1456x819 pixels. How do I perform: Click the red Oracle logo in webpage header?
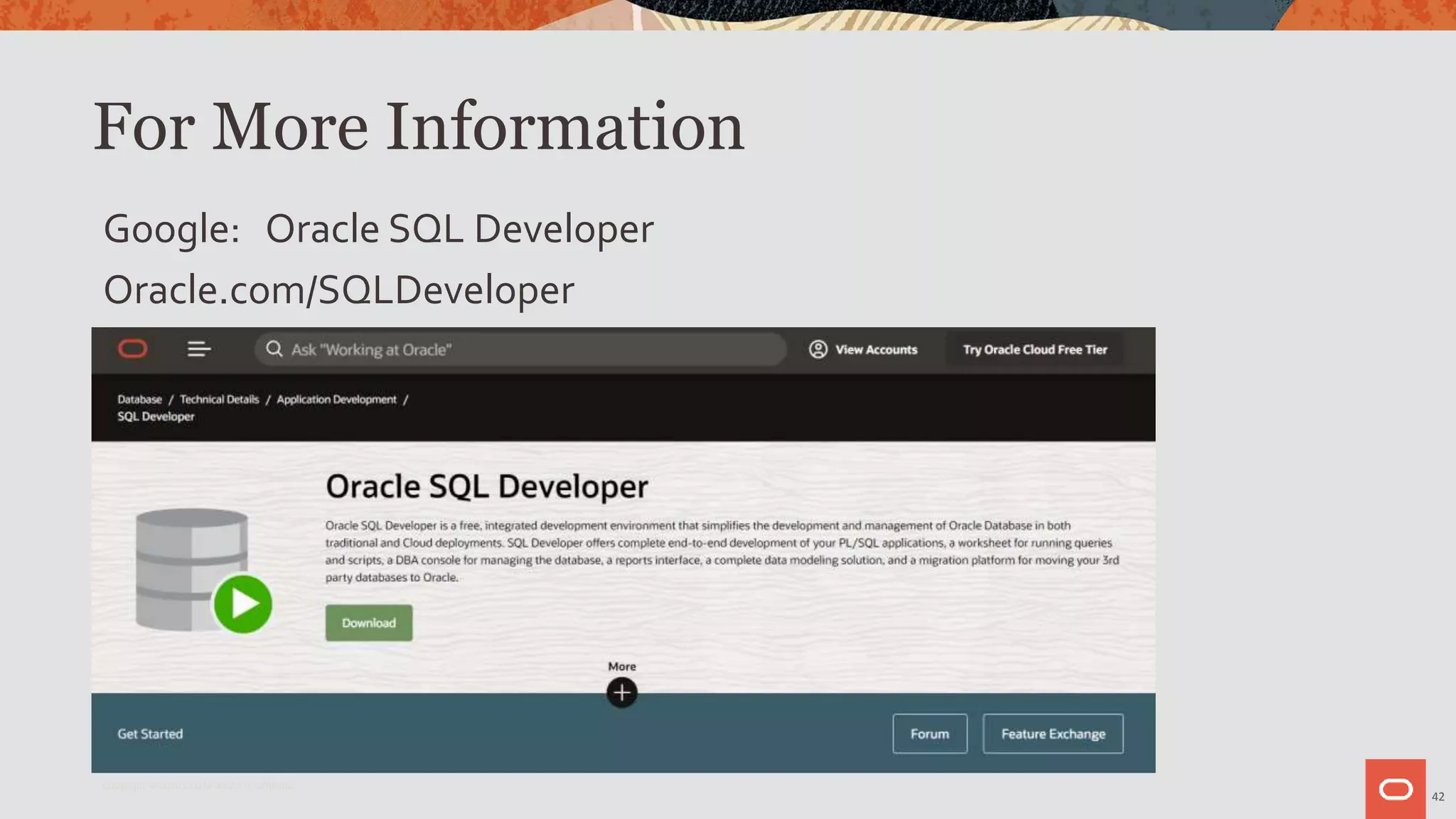[x=132, y=349]
